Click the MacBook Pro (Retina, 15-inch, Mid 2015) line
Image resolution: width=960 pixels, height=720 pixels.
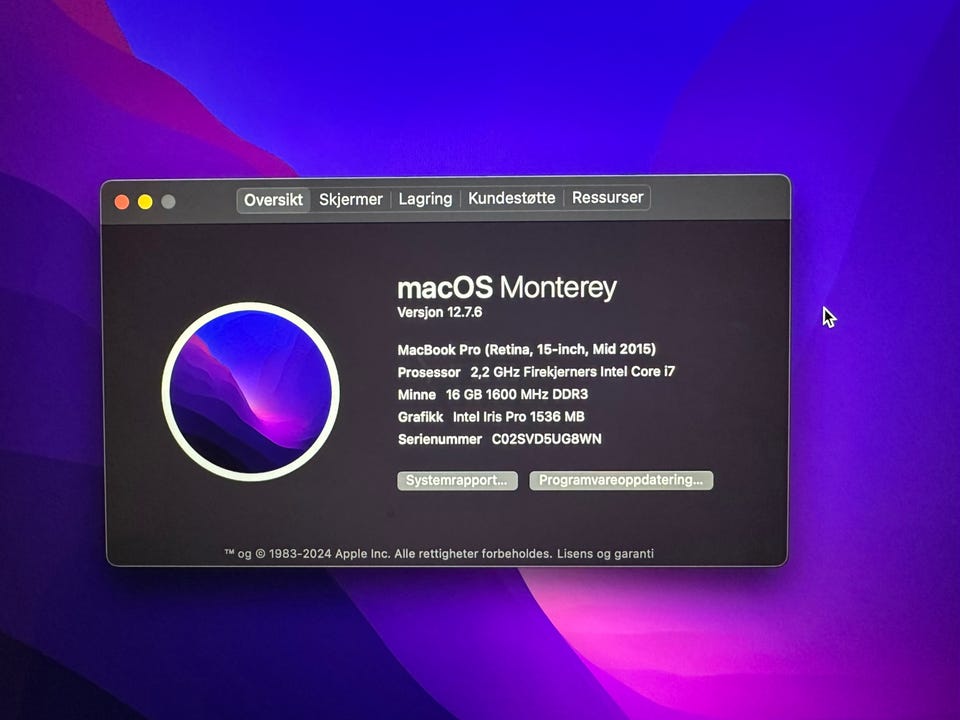coord(527,350)
